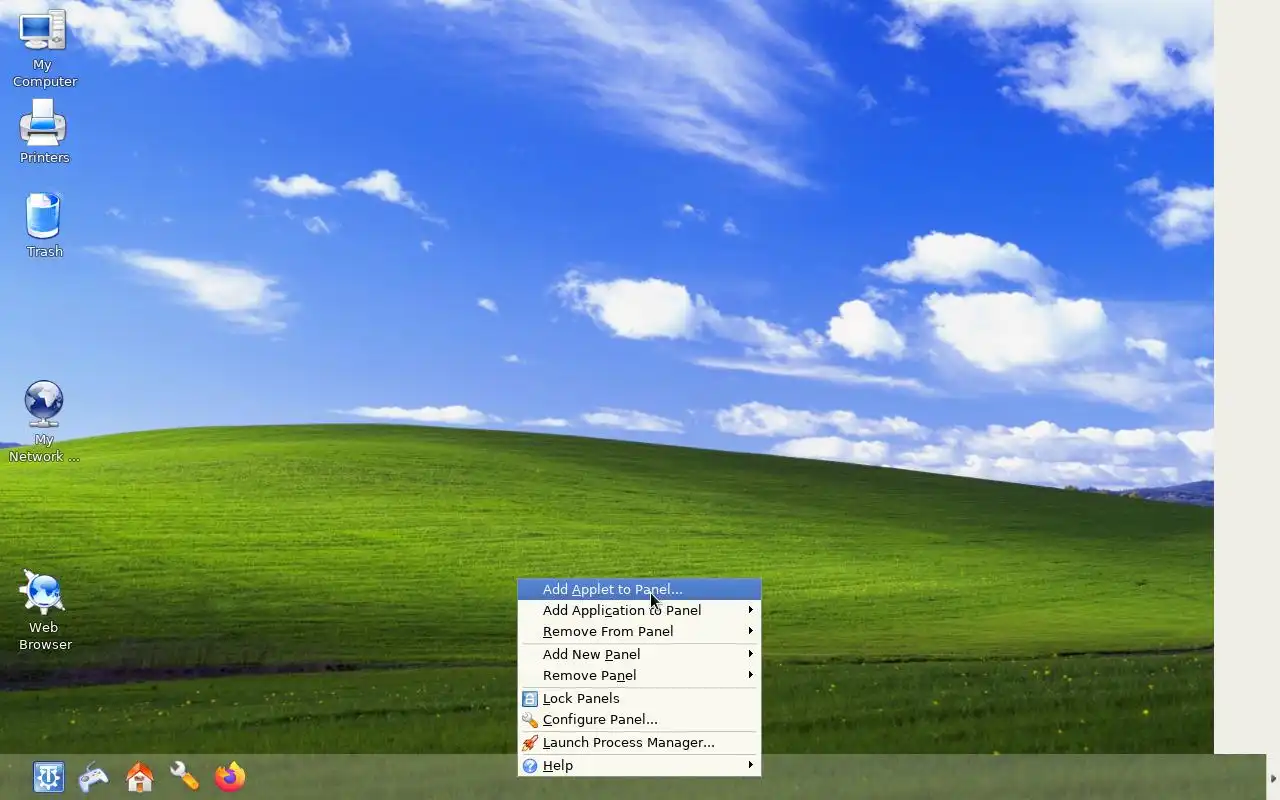Select the Printers desktop icon
The height and width of the screenshot is (800, 1280).
43,131
